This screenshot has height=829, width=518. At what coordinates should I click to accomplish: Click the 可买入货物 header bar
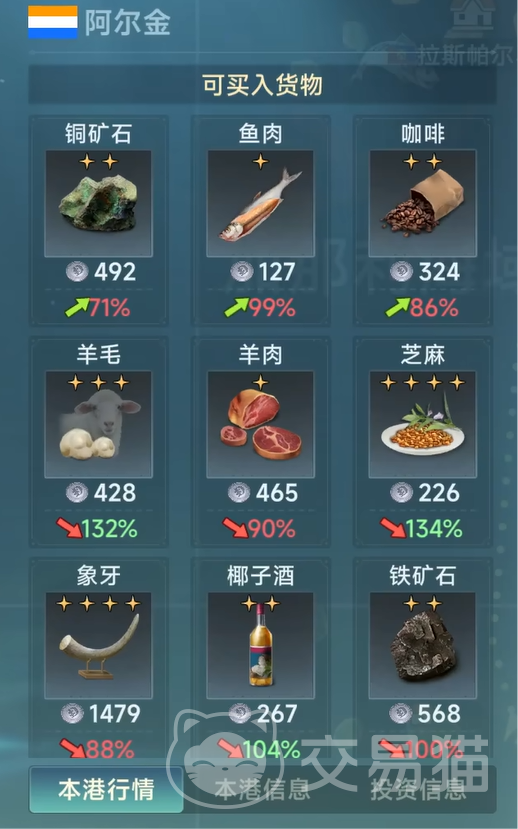click(262, 85)
